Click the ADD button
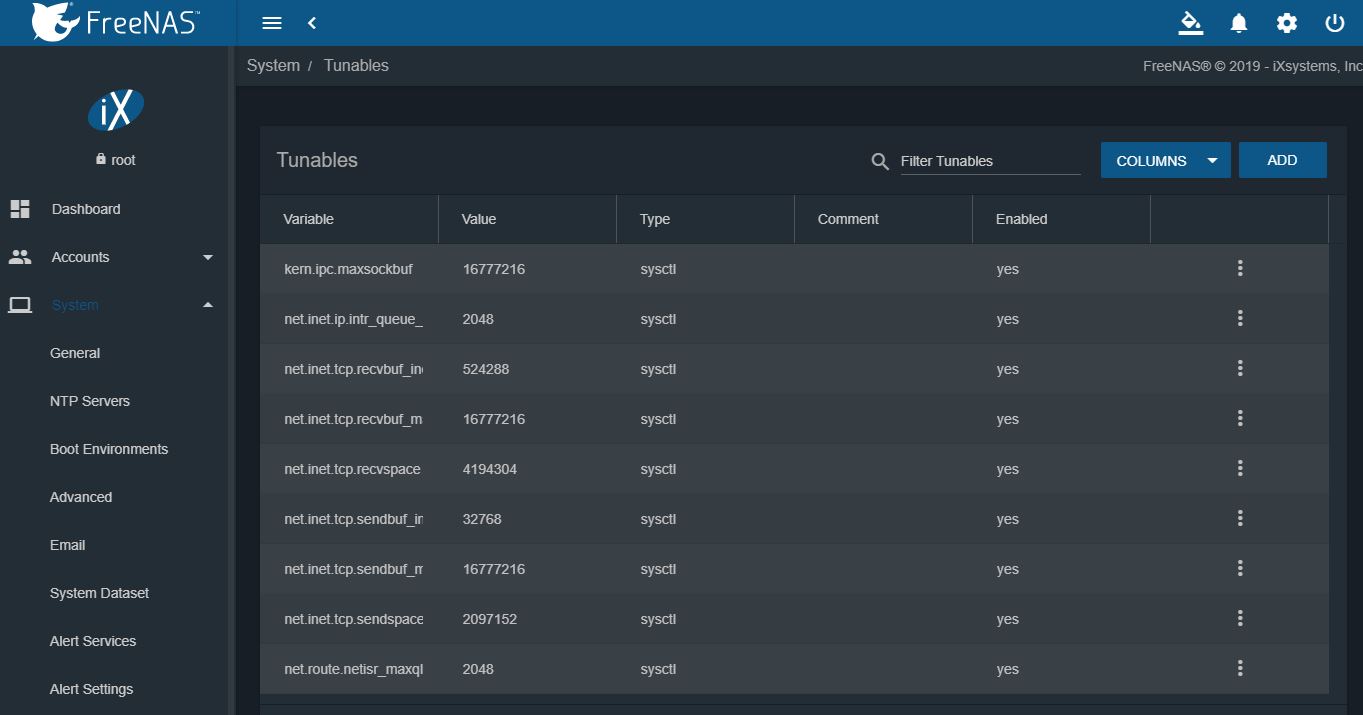Viewport: 1363px width, 715px height. tap(1282, 160)
